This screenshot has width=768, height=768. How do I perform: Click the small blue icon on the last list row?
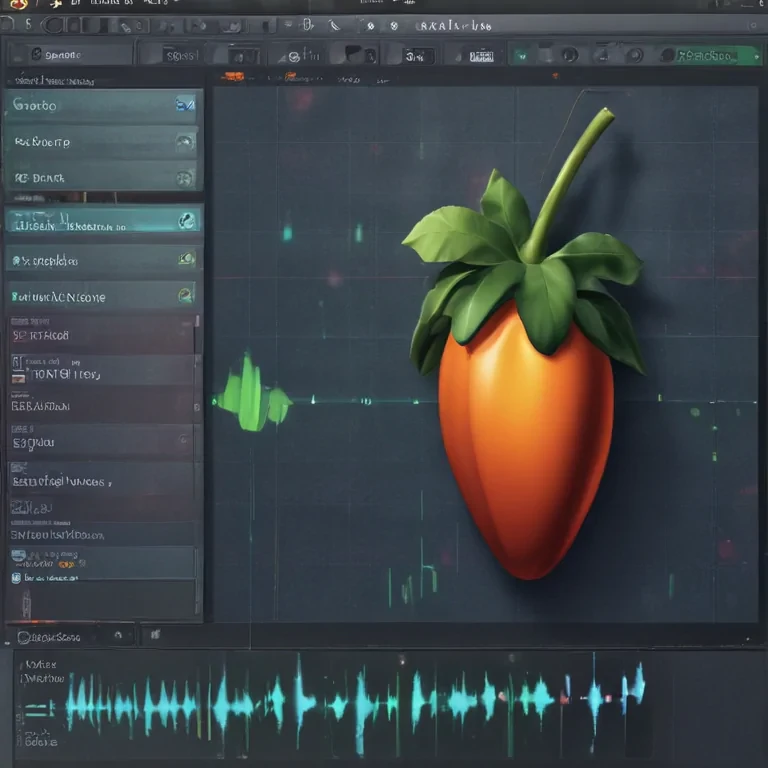[16, 578]
